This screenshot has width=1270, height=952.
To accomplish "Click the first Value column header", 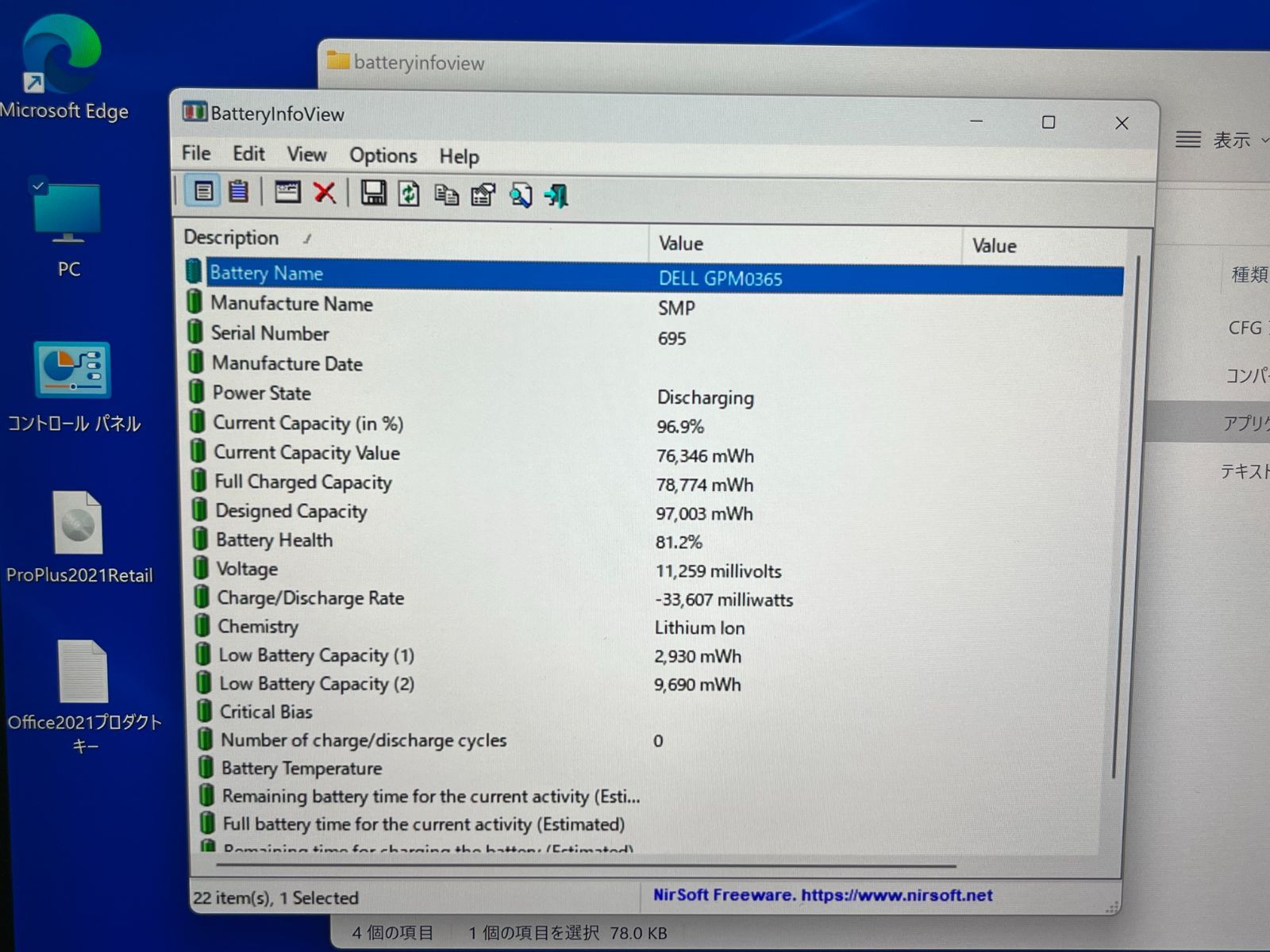I will pyautogui.click(x=806, y=244).
